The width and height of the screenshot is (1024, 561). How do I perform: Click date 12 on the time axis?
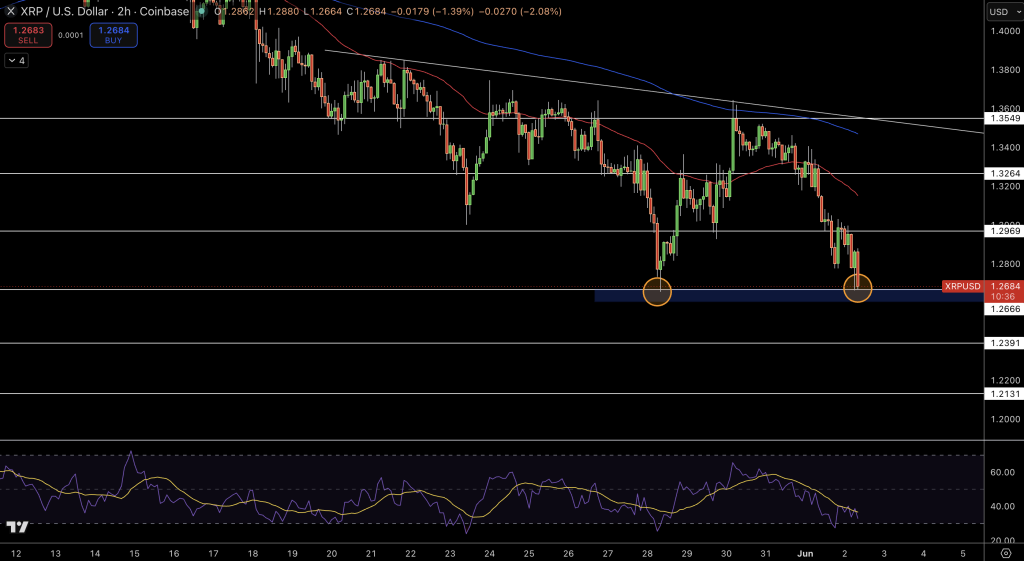pyautogui.click(x=16, y=553)
